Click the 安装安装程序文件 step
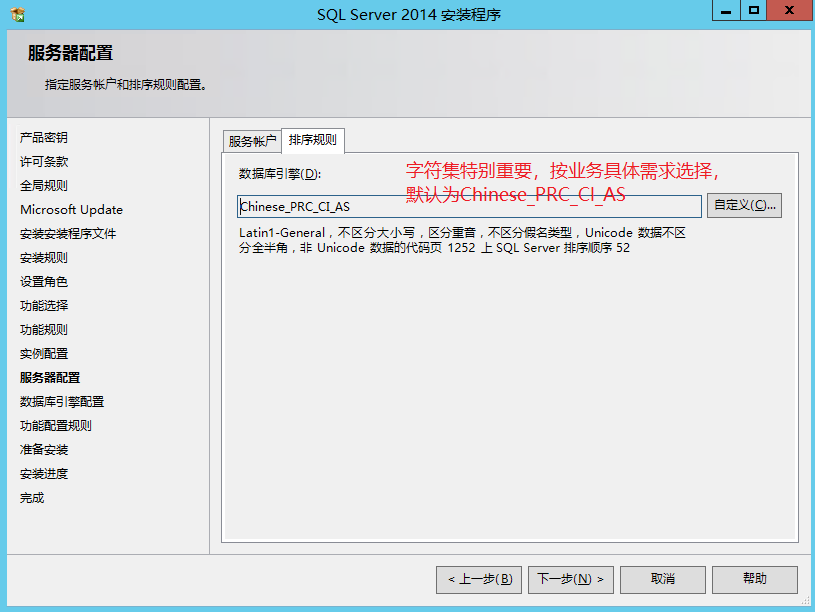 pyautogui.click(x=68, y=234)
